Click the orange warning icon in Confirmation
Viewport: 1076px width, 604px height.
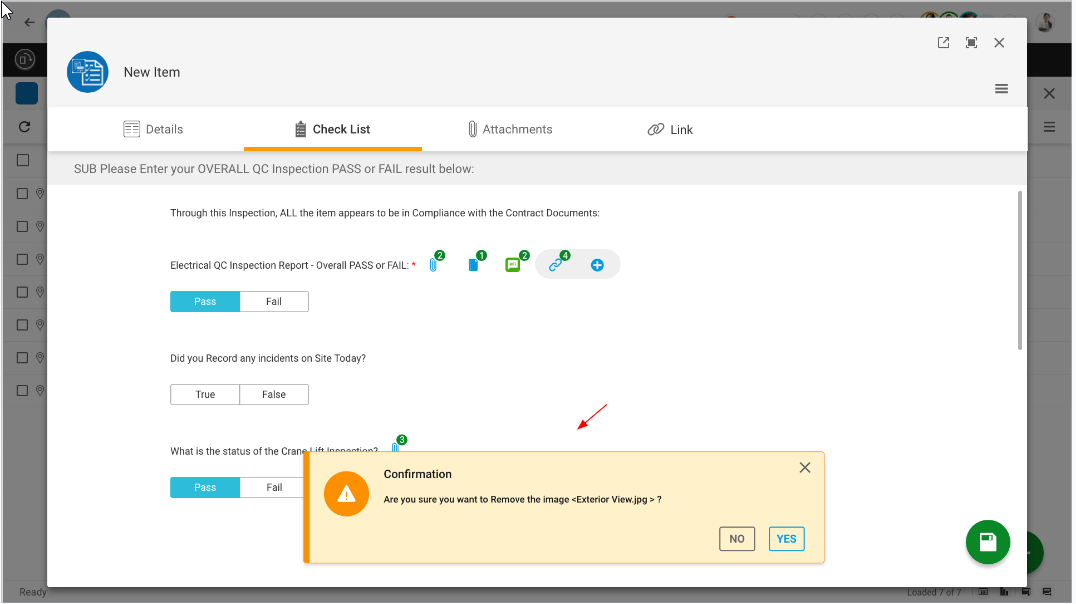[346, 493]
